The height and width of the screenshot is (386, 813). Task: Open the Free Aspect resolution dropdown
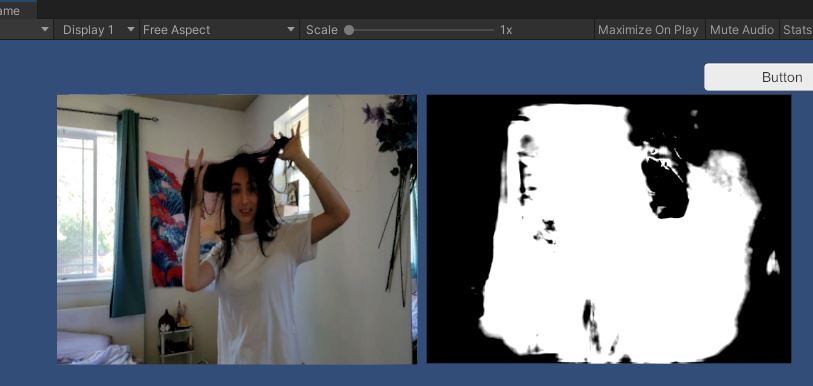(219, 30)
